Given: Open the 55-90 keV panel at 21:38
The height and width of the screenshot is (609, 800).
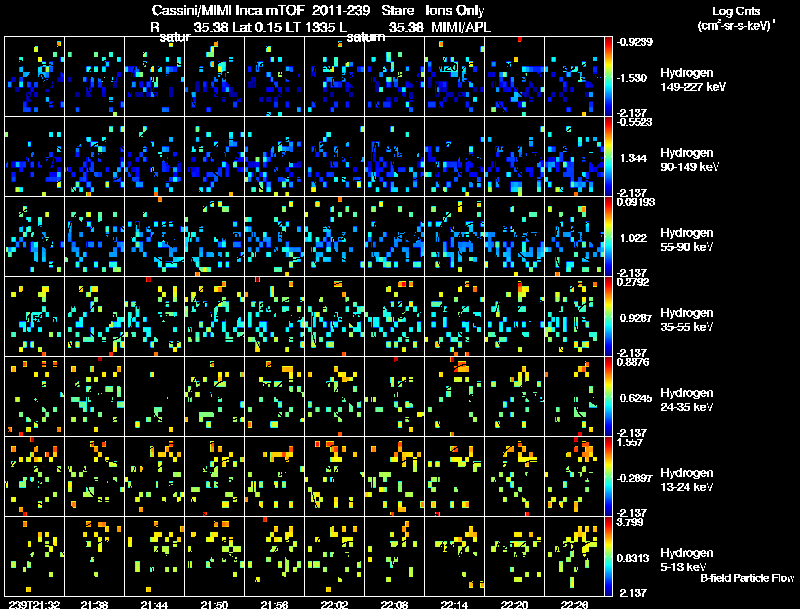Looking at the screenshot, I should pos(94,237).
